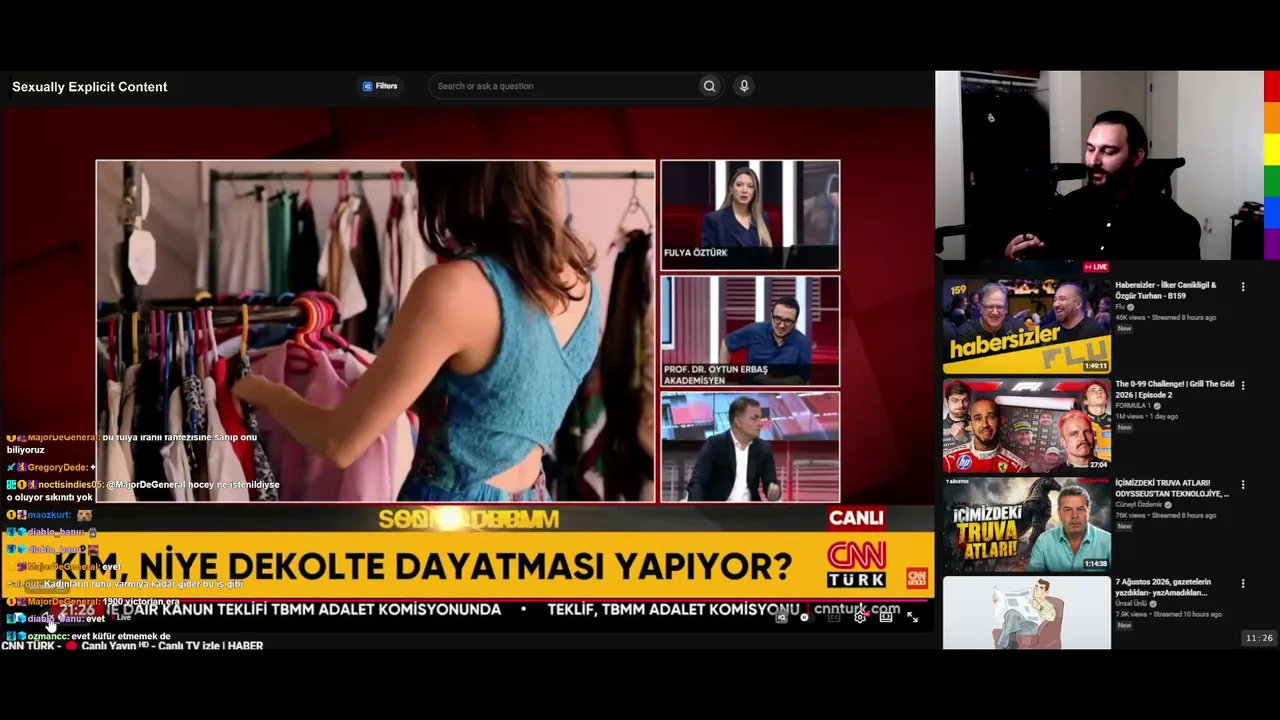This screenshot has width=1280, height=720.
Task: Click GregoryDede's username in chat
Action: pyautogui.click(x=58, y=467)
